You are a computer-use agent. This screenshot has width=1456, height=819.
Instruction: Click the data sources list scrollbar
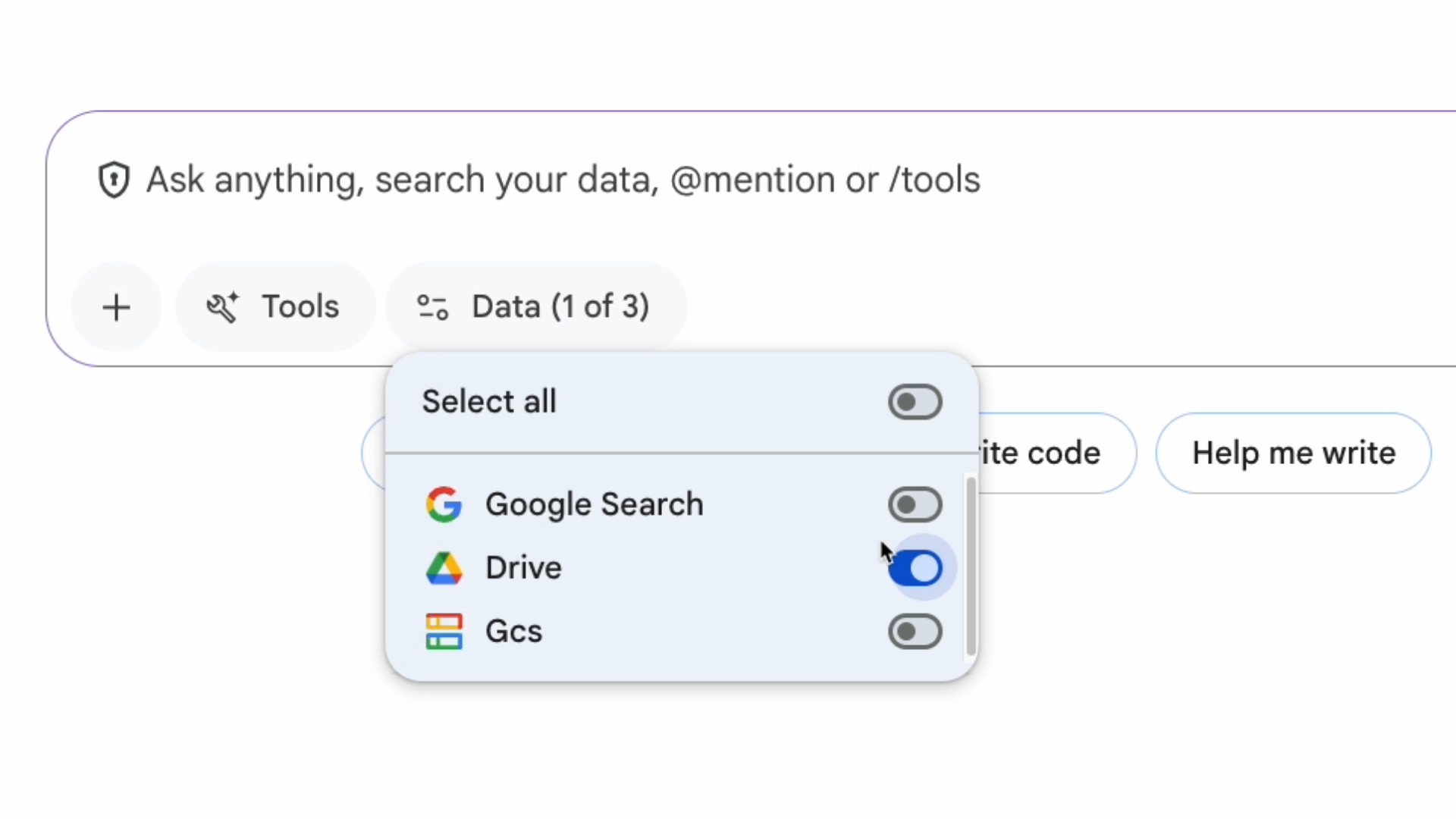click(x=970, y=565)
